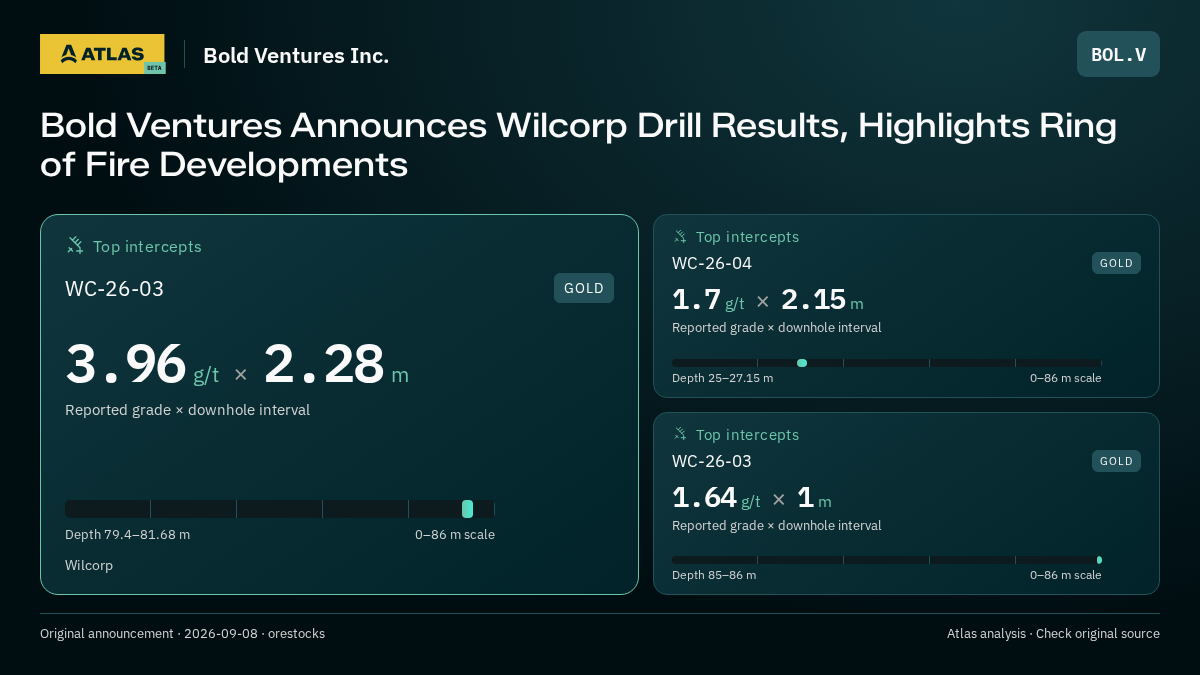Viewport: 1200px width, 675px height.
Task: Click the depth marker at 85–86 m
Action: (1099, 560)
